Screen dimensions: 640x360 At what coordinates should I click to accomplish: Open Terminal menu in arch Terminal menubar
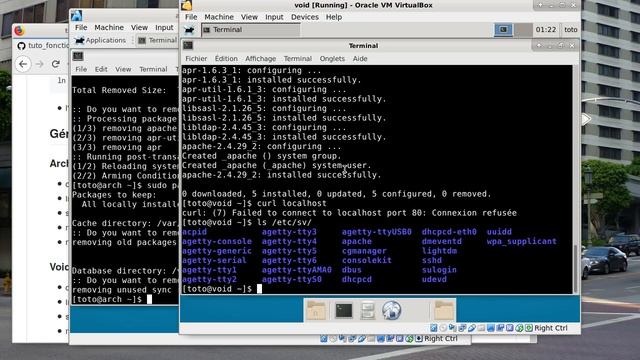153,69
